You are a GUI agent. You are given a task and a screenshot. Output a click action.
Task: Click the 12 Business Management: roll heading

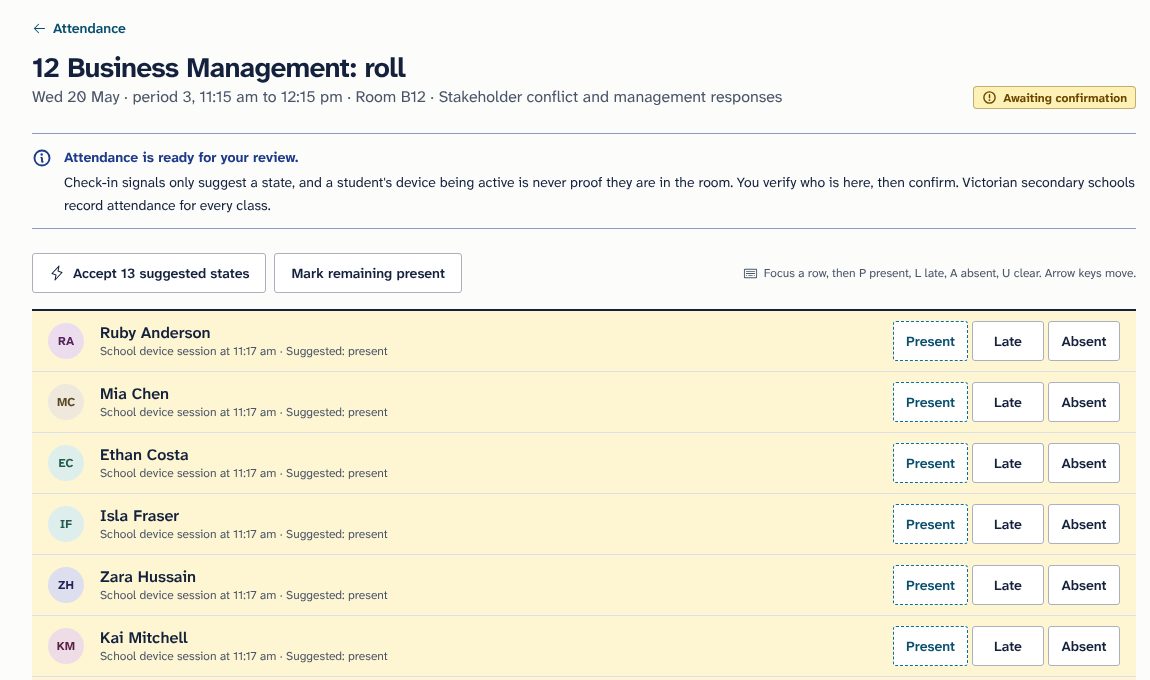219,67
